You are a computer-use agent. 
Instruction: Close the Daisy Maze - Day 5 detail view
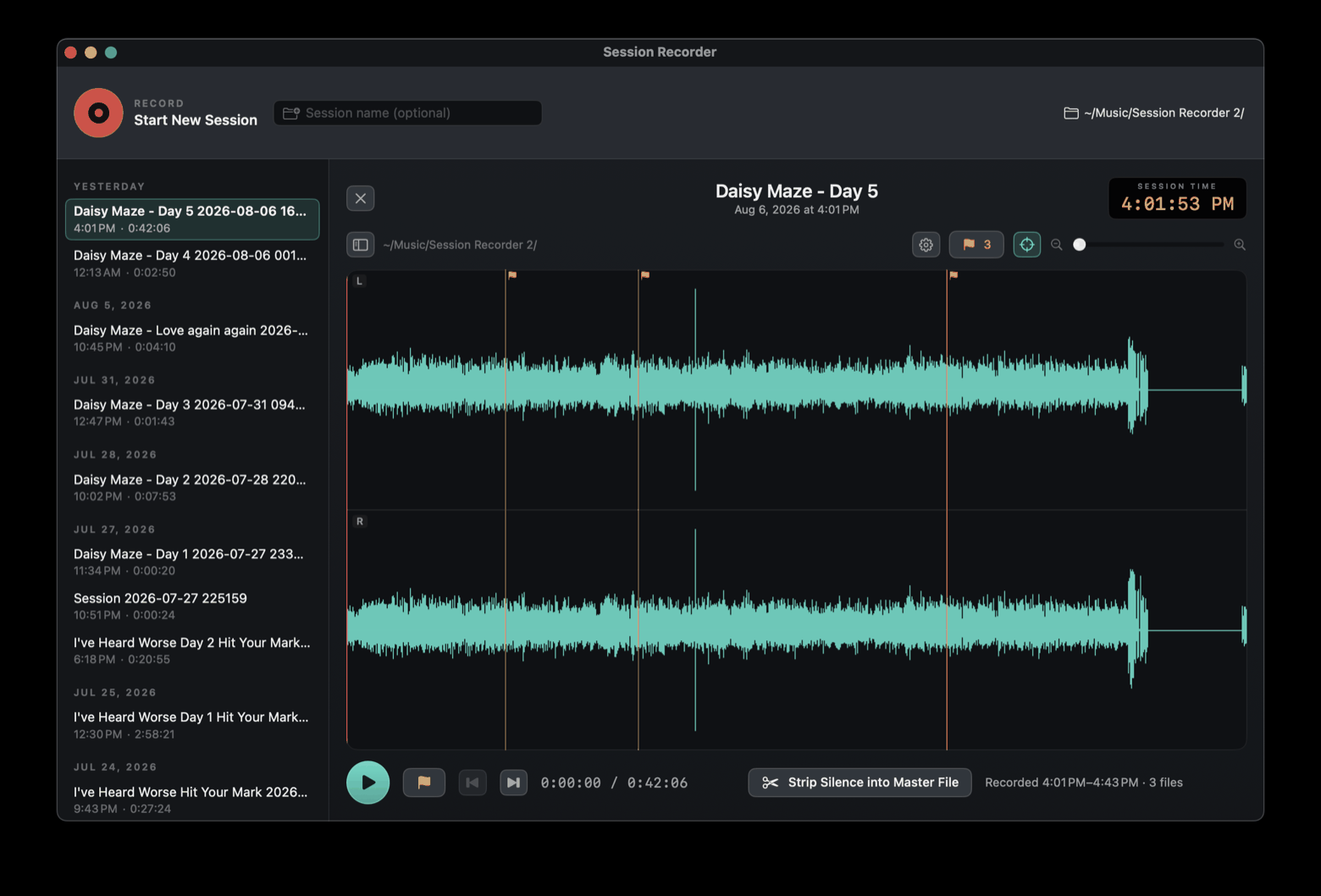(x=361, y=198)
